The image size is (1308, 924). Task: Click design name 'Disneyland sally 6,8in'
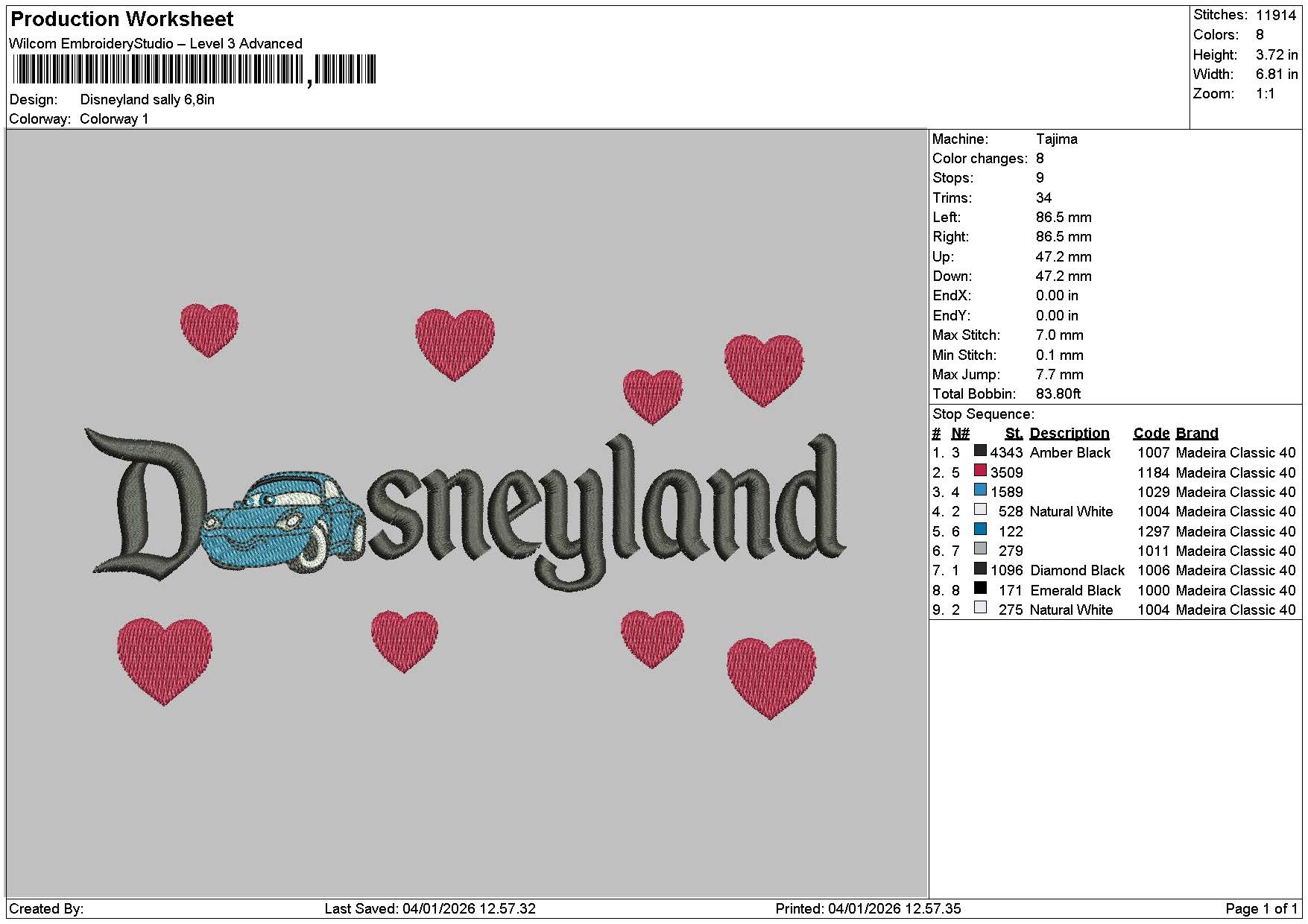point(148,100)
